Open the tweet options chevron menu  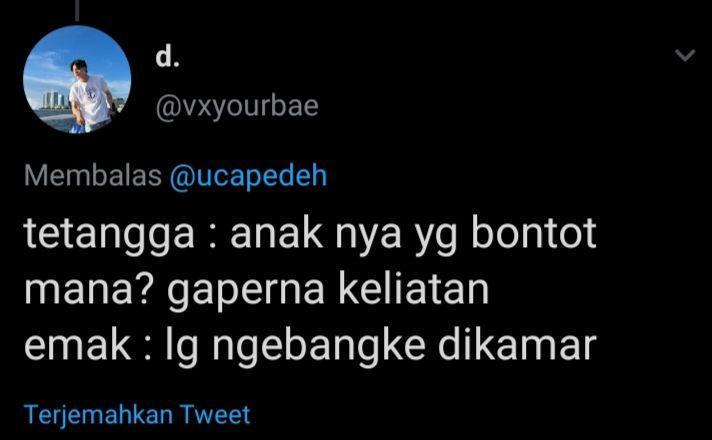[685, 55]
